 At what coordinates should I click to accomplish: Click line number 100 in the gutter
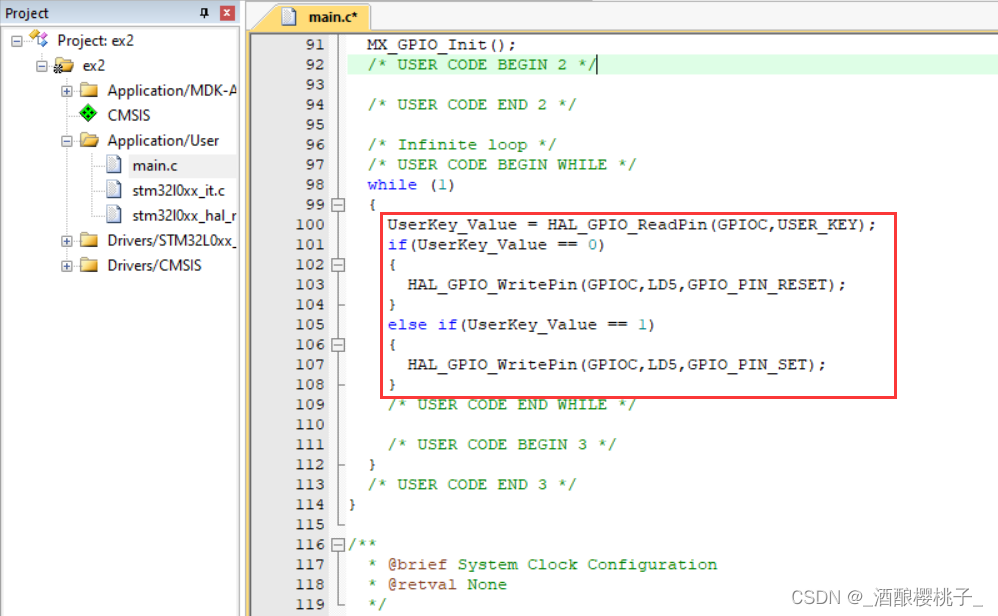(309, 225)
